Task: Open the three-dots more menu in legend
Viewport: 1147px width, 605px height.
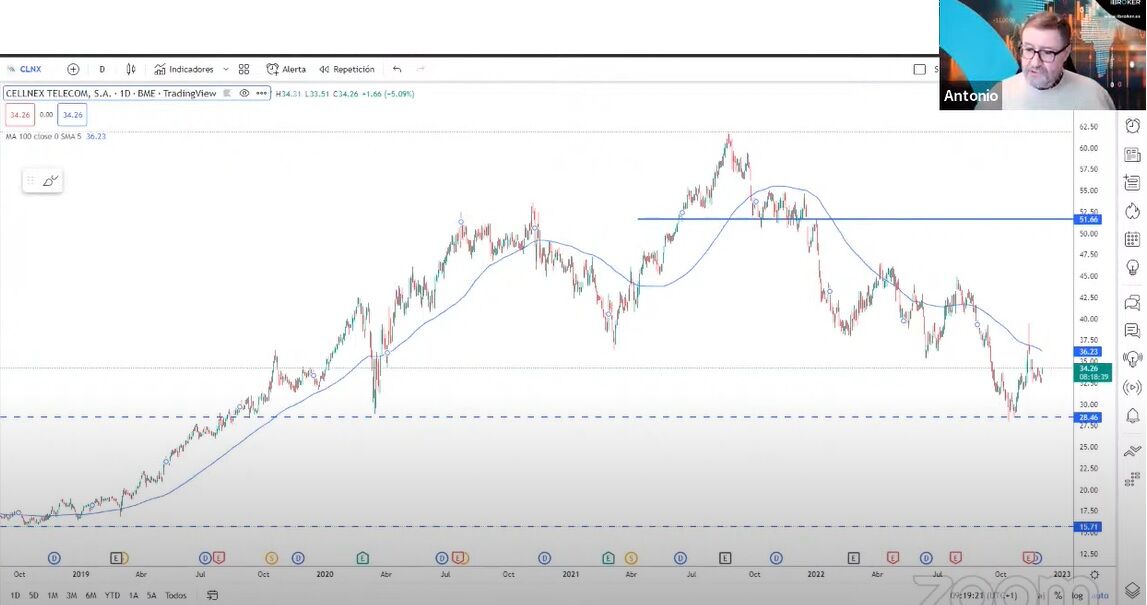Action: click(x=261, y=94)
